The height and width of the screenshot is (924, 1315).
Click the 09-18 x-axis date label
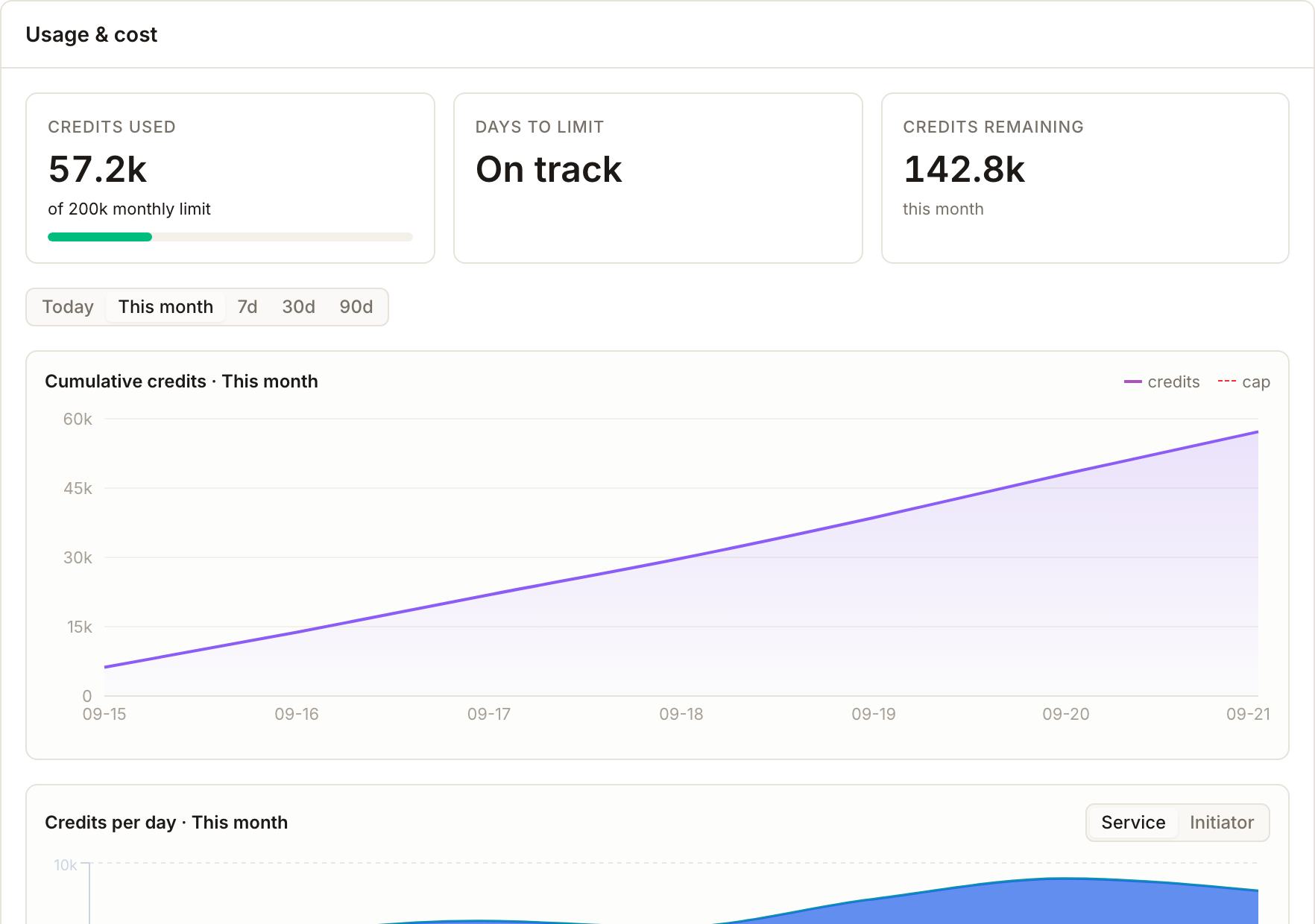tap(681, 714)
